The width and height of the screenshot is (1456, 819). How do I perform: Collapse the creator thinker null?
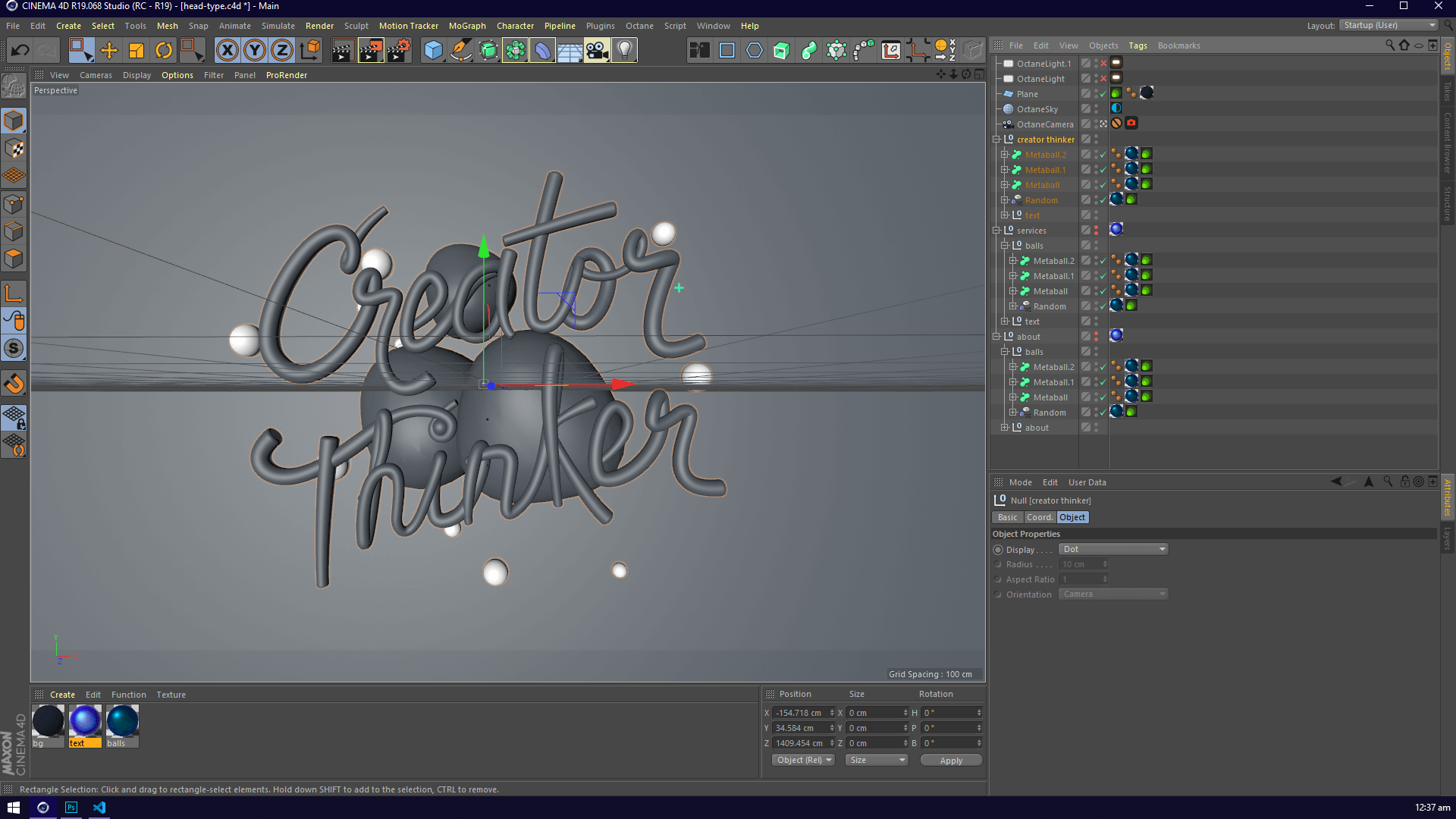[996, 140]
